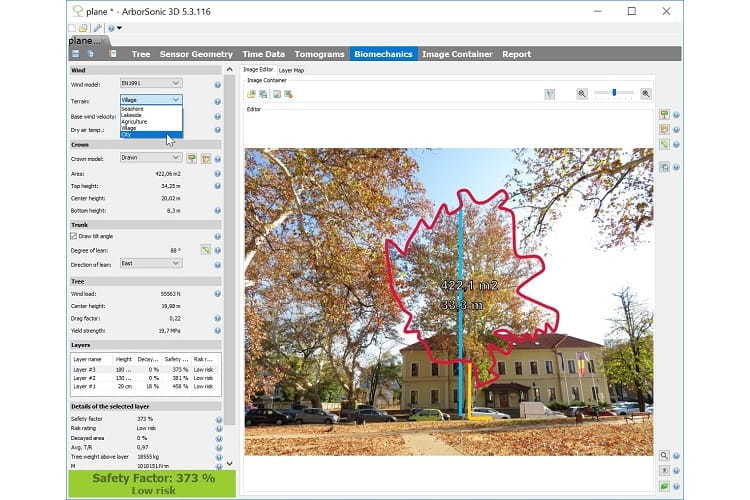The width and height of the screenshot is (750, 500).
Task: Expand the Direction of lean dropdown
Action: [x=151, y=263]
